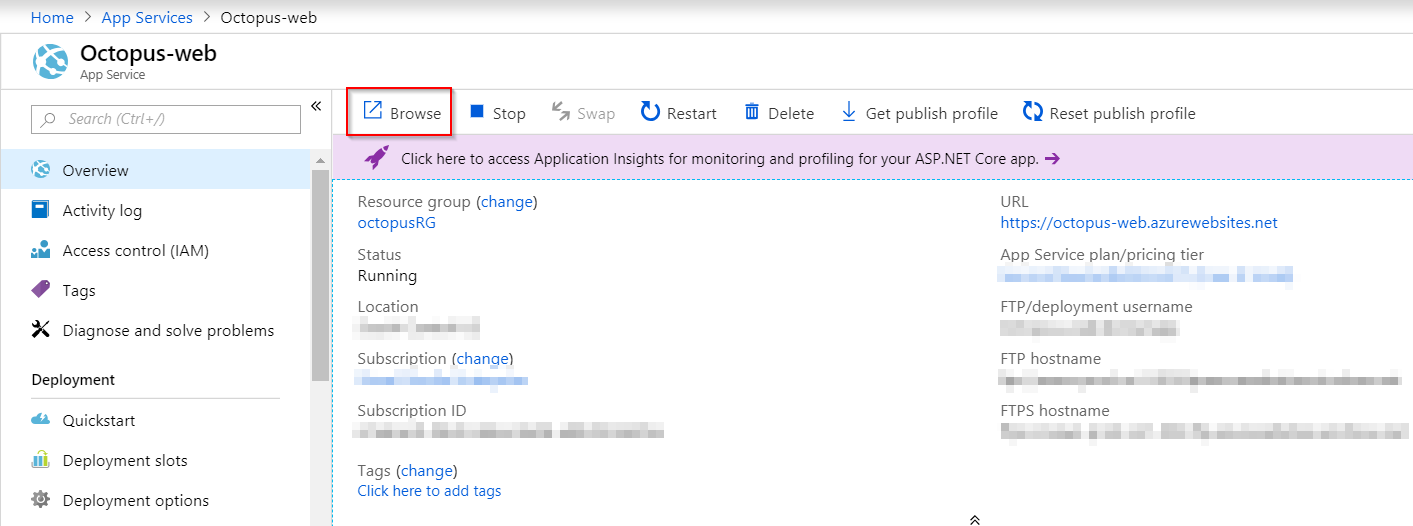Image resolution: width=1413 pixels, height=526 pixels.
Task: Click the Running status text
Action: point(387,275)
